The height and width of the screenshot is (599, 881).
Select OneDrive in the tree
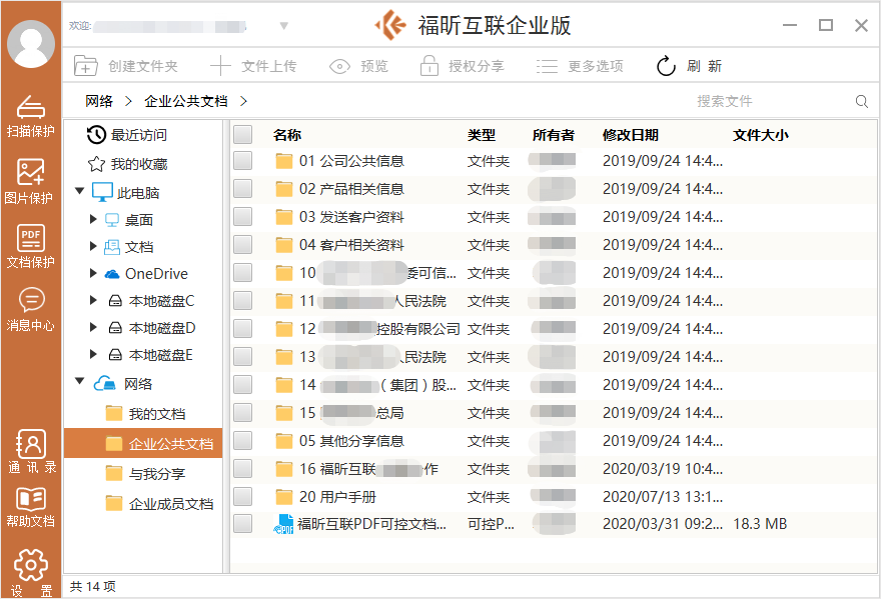[x=156, y=274]
